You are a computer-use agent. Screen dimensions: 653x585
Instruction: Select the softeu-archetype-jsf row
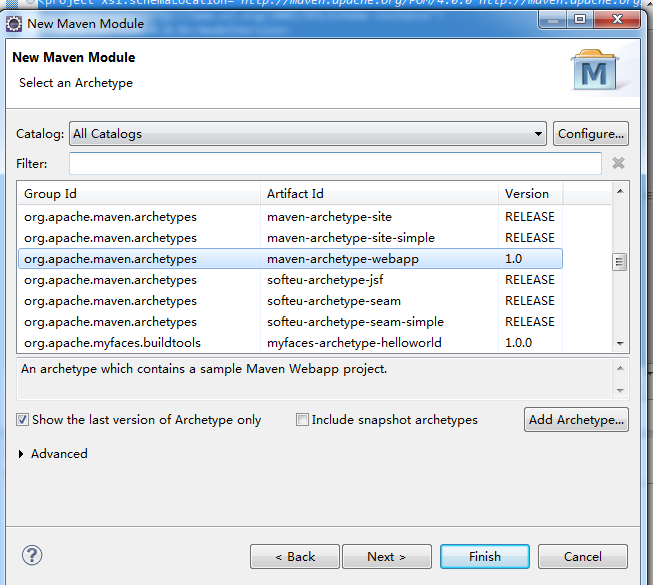(x=290, y=280)
